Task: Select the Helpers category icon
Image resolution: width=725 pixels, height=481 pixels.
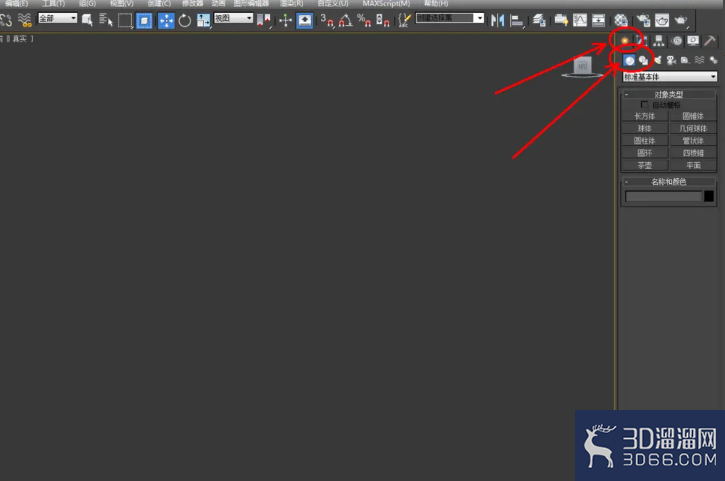Action: tap(685, 60)
